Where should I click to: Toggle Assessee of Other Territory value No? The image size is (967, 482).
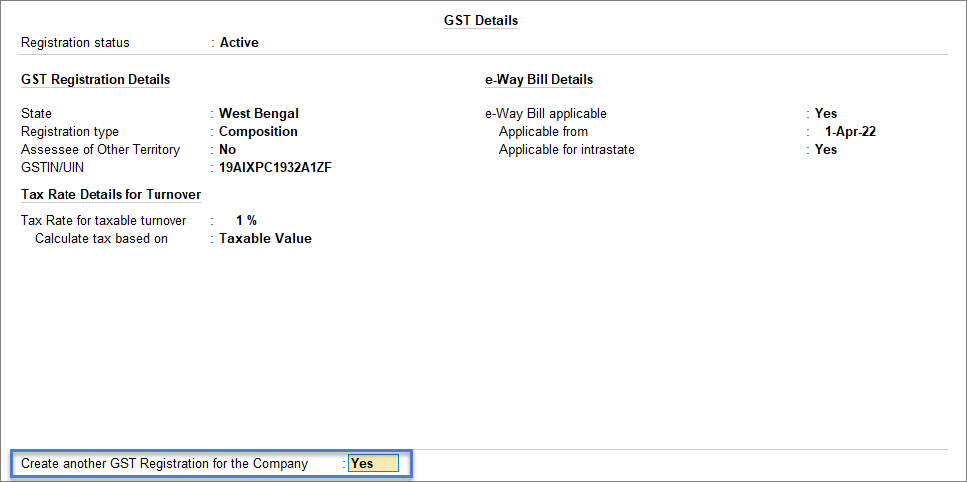pos(228,149)
